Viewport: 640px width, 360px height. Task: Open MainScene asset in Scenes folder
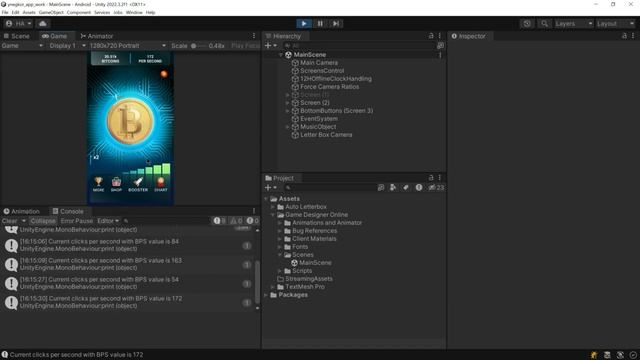[315, 263]
